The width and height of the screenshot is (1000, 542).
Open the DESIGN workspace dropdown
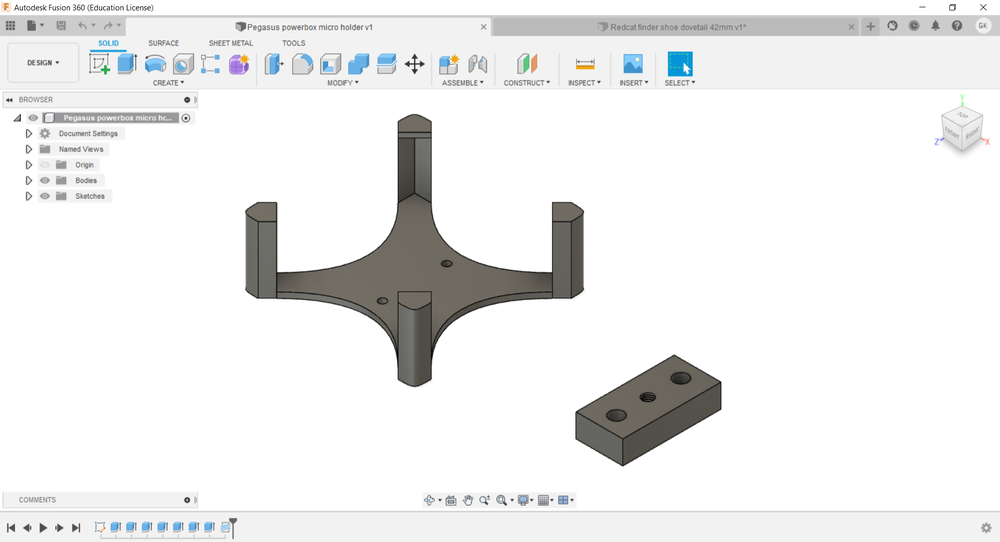pos(43,63)
